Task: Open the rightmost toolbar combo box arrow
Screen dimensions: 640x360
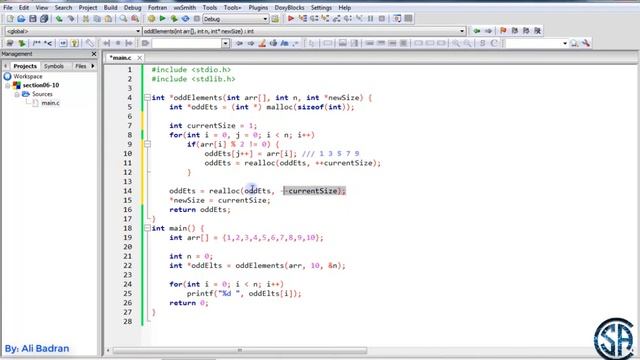Action: 565,43
